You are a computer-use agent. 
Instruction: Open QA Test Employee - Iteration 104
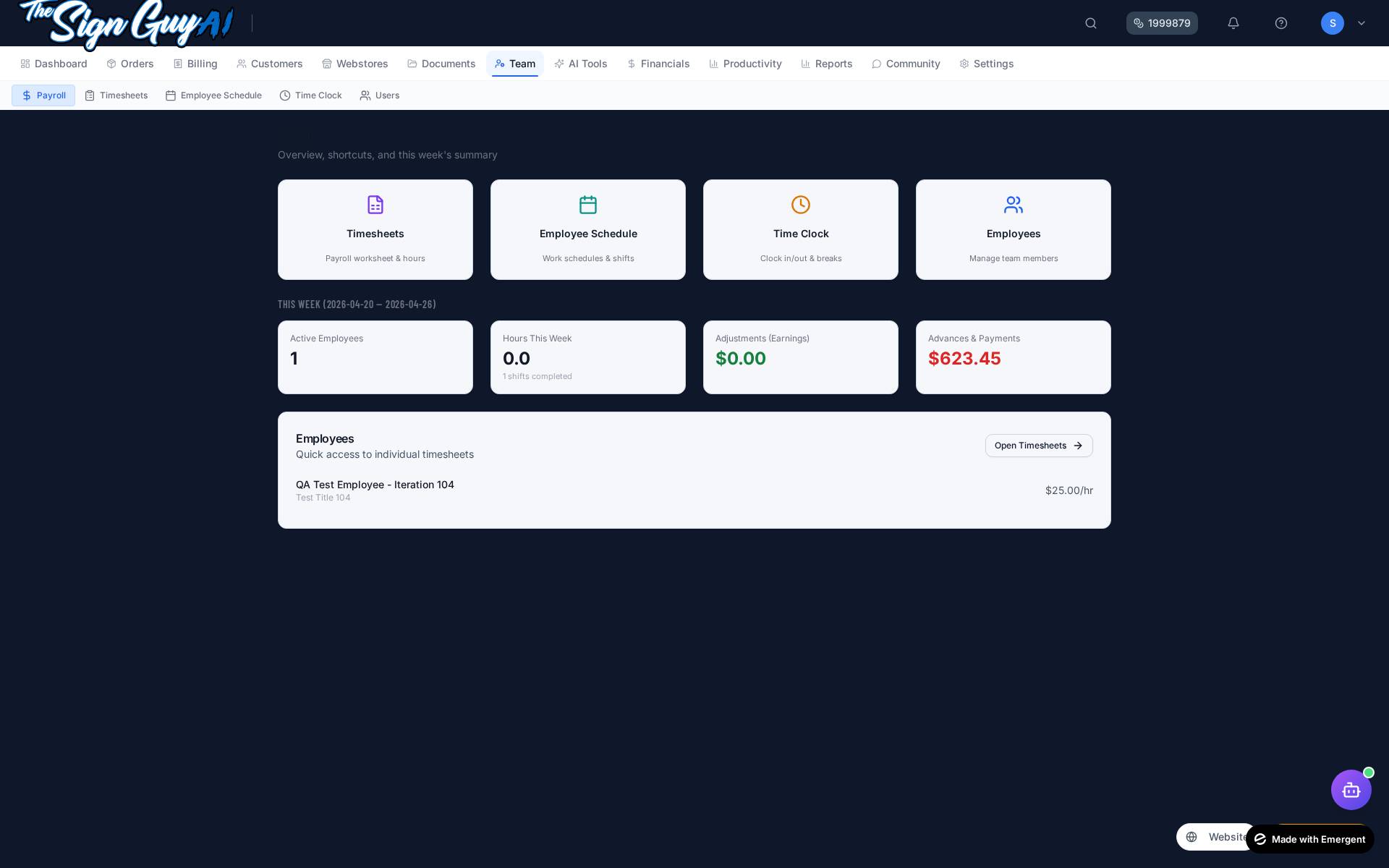(375, 485)
